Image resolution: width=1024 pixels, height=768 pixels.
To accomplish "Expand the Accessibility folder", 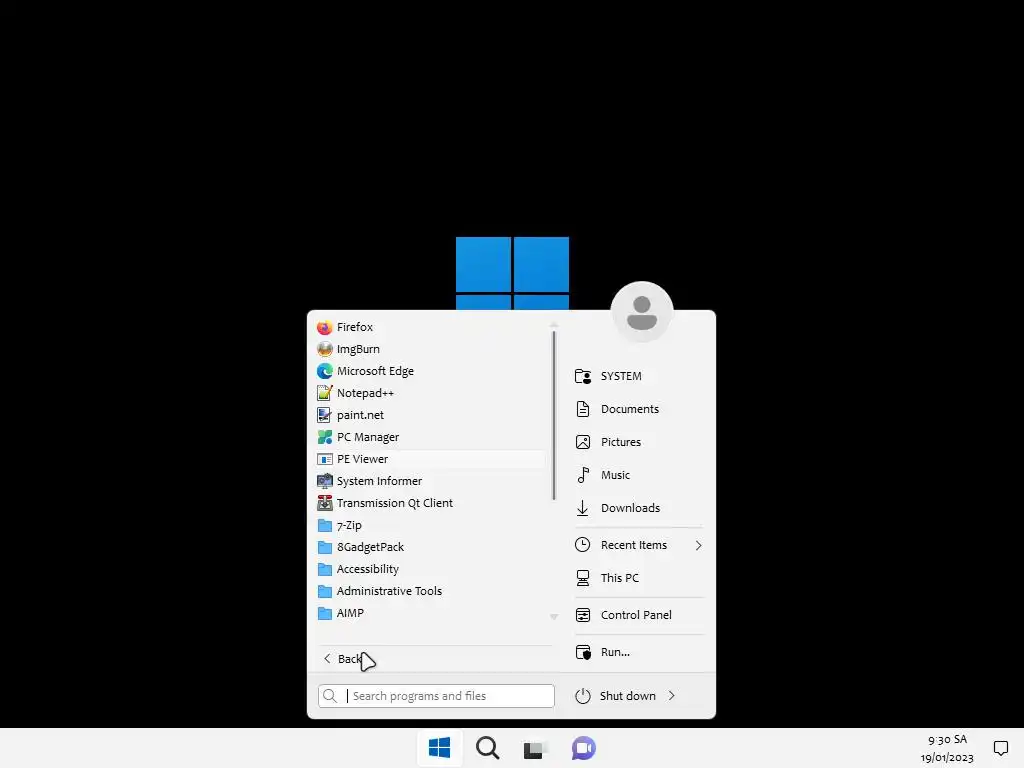I will point(430,569).
